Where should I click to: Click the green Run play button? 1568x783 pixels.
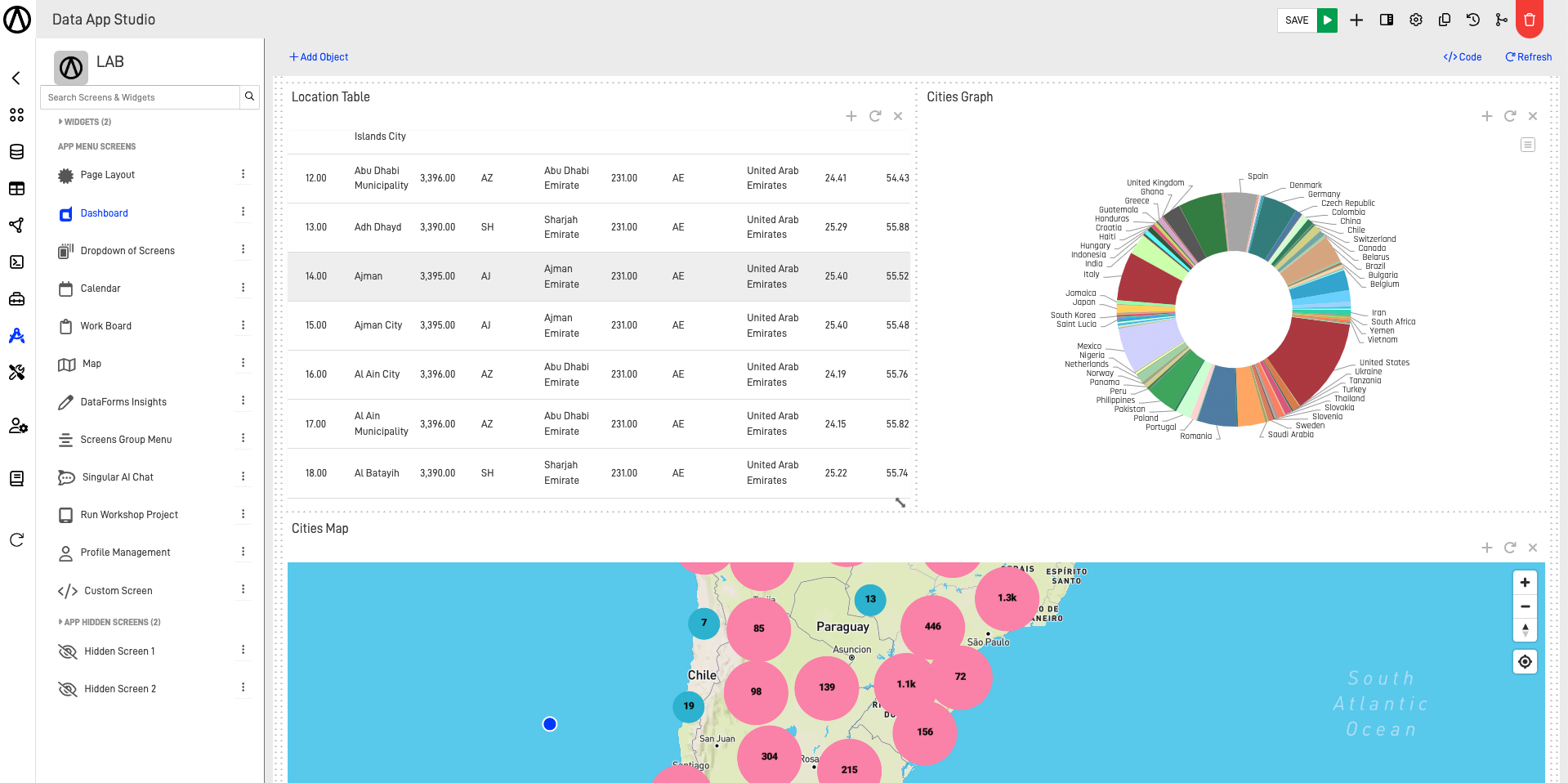pos(1327,20)
